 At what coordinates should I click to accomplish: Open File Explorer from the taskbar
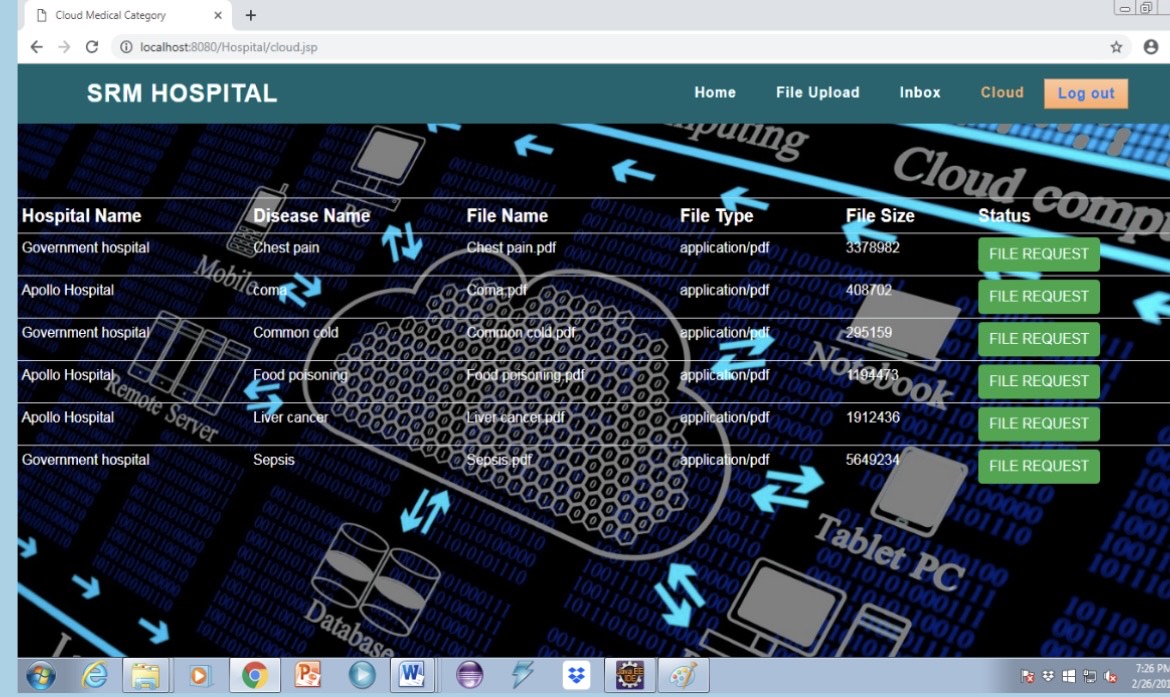click(146, 676)
